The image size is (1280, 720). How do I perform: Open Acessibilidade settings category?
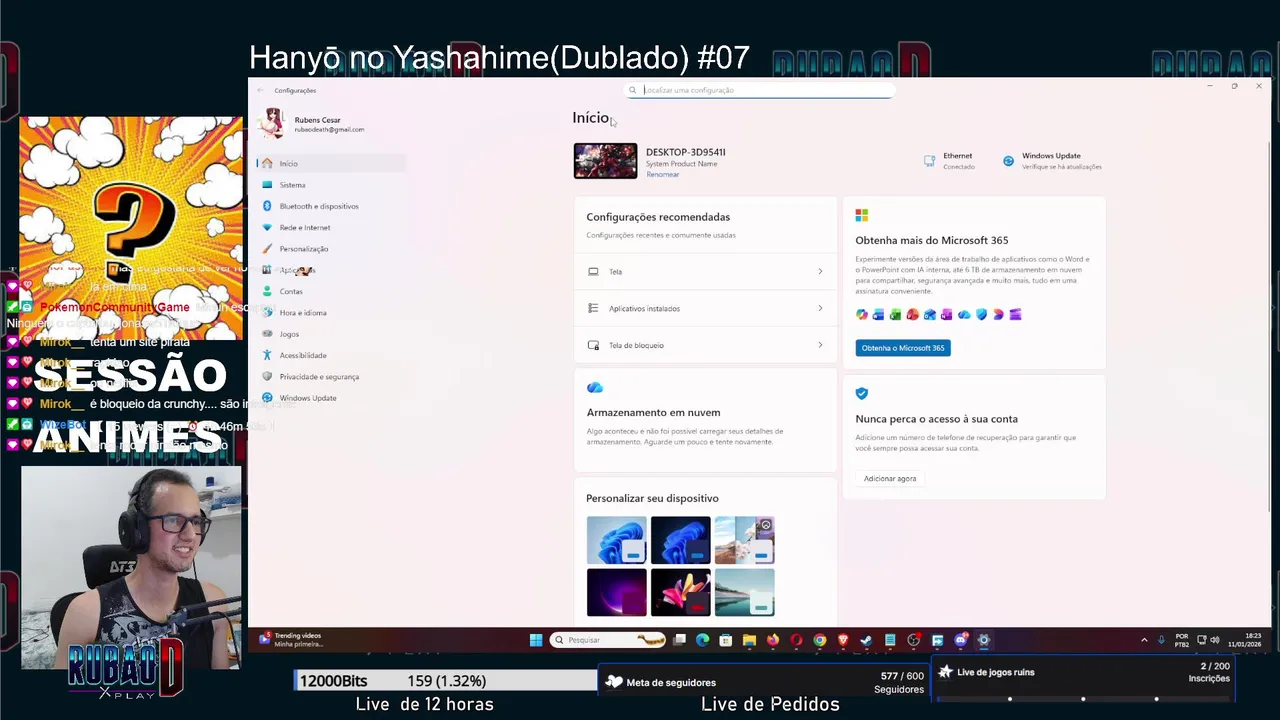(331, 355)
